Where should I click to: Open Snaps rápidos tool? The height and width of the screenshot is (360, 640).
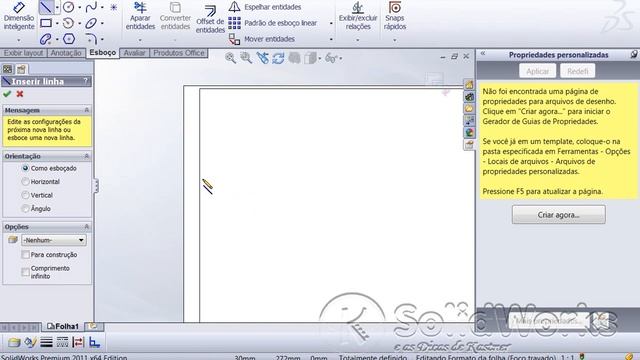tap(395, 16)
